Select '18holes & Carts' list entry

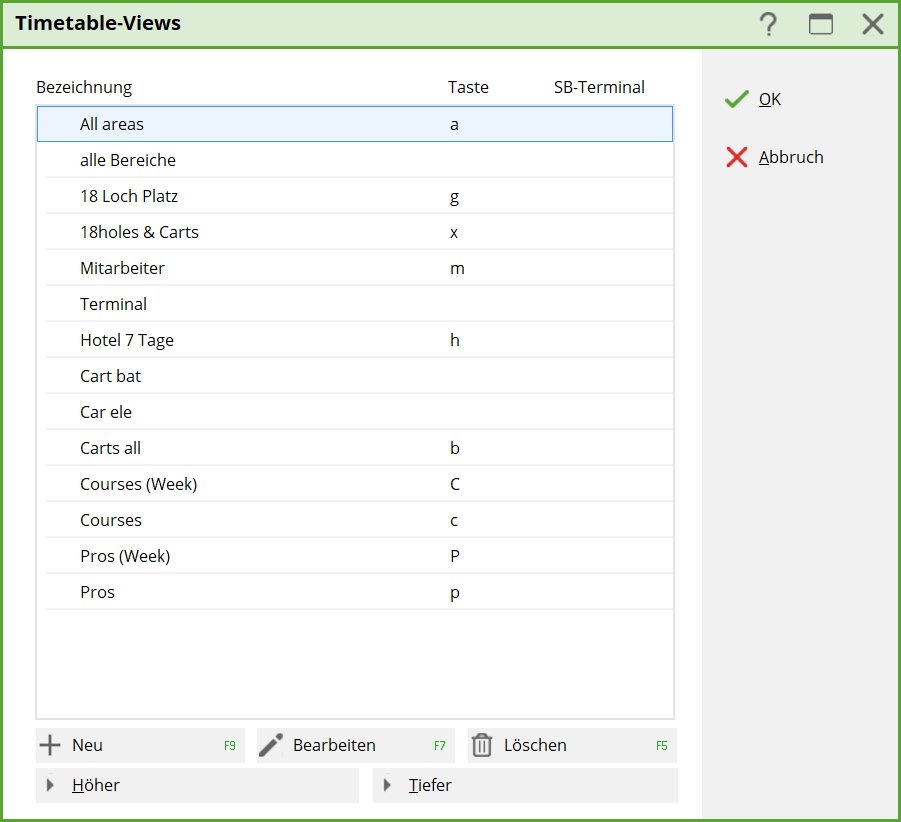[x=139, y=233]
